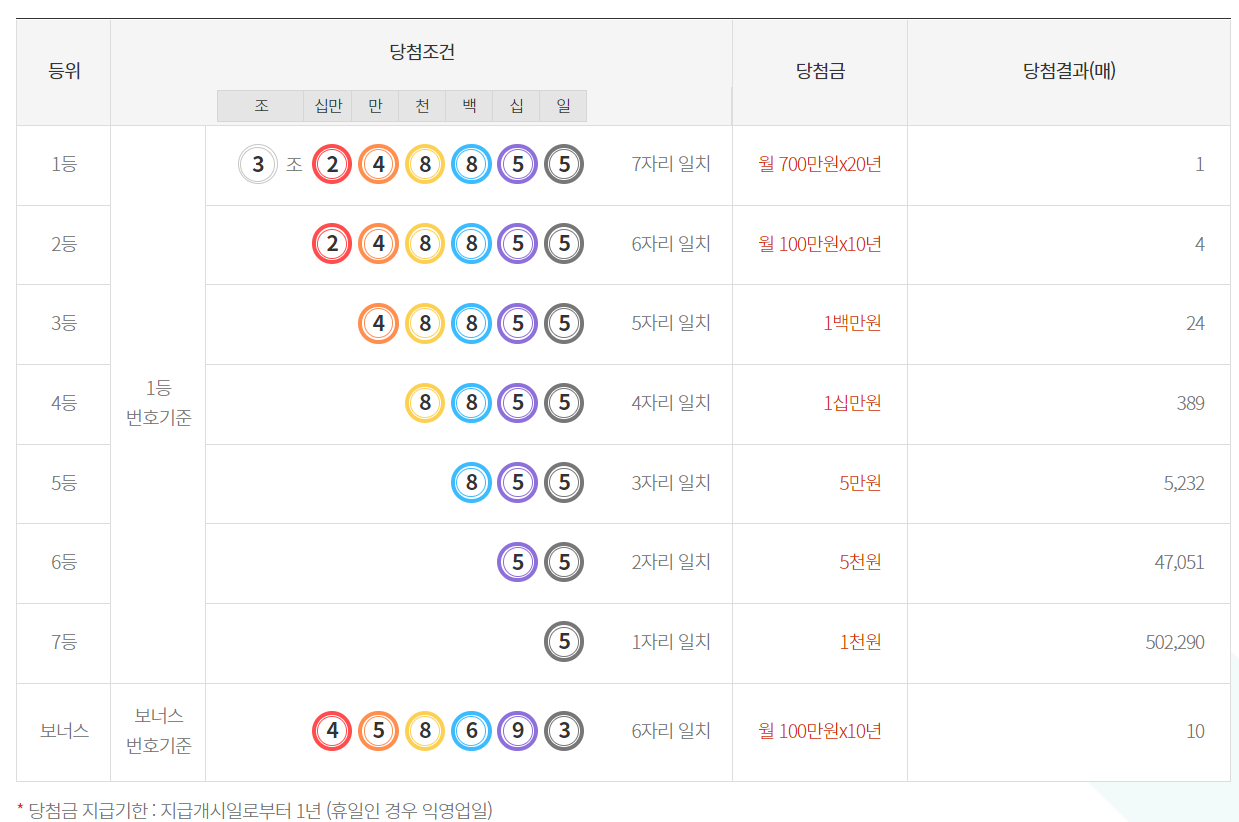Image resolution: width=1239 pixels, height=822 pixels.
Task: Click red ball 2 in 1등 row
Action: (332, 164)
